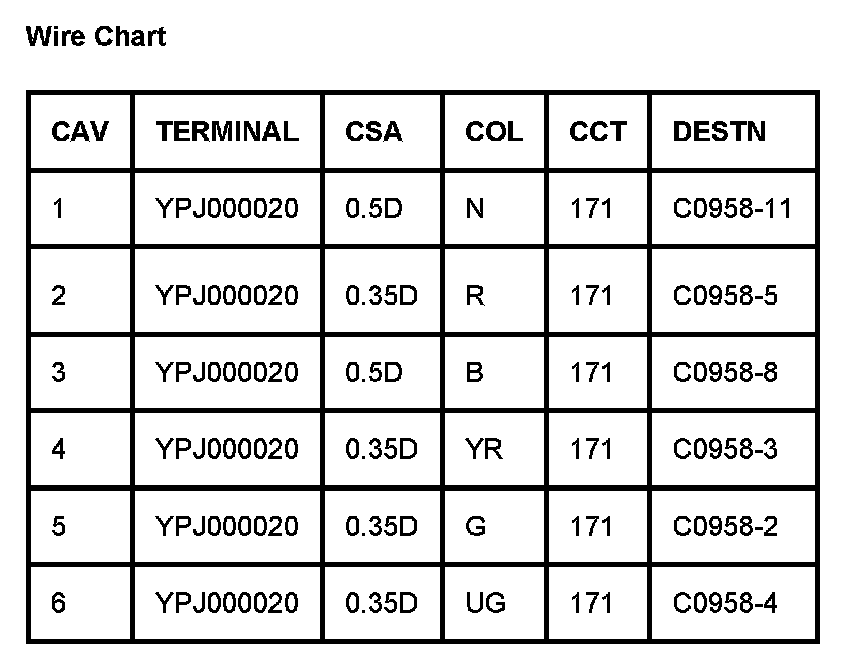Select the CCT column header
This screenshot has width=864, height=664.
[598, 132]
